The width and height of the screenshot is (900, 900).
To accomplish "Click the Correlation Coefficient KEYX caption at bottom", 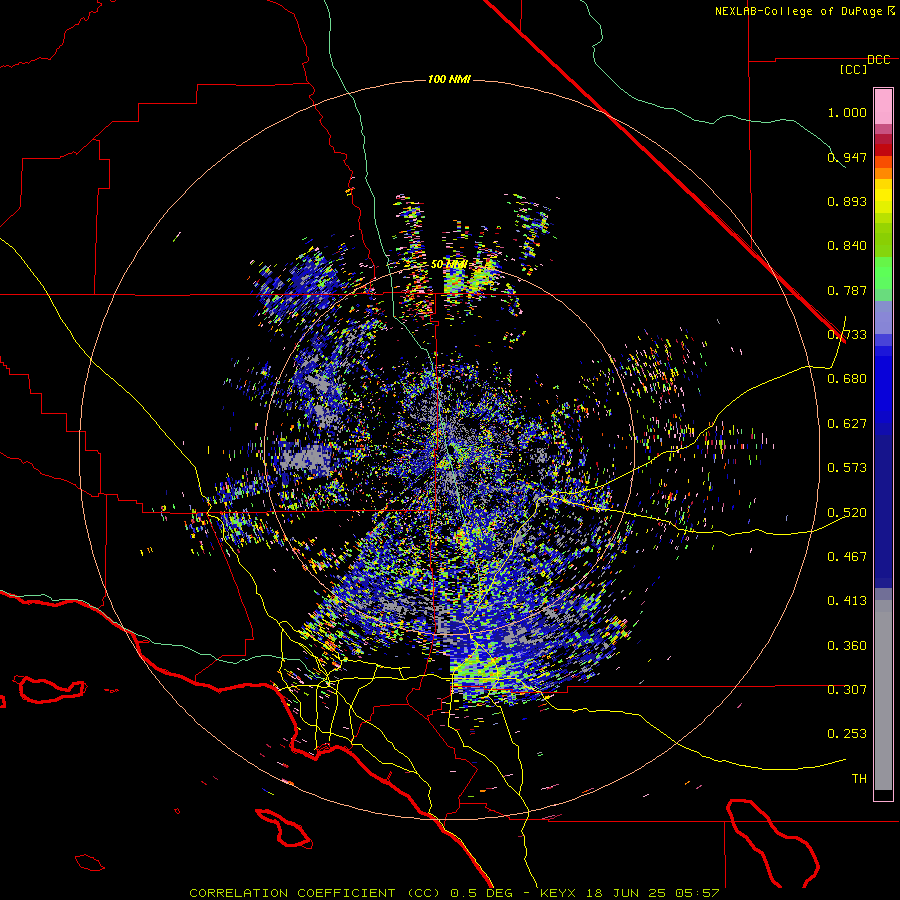I will 454,893.
